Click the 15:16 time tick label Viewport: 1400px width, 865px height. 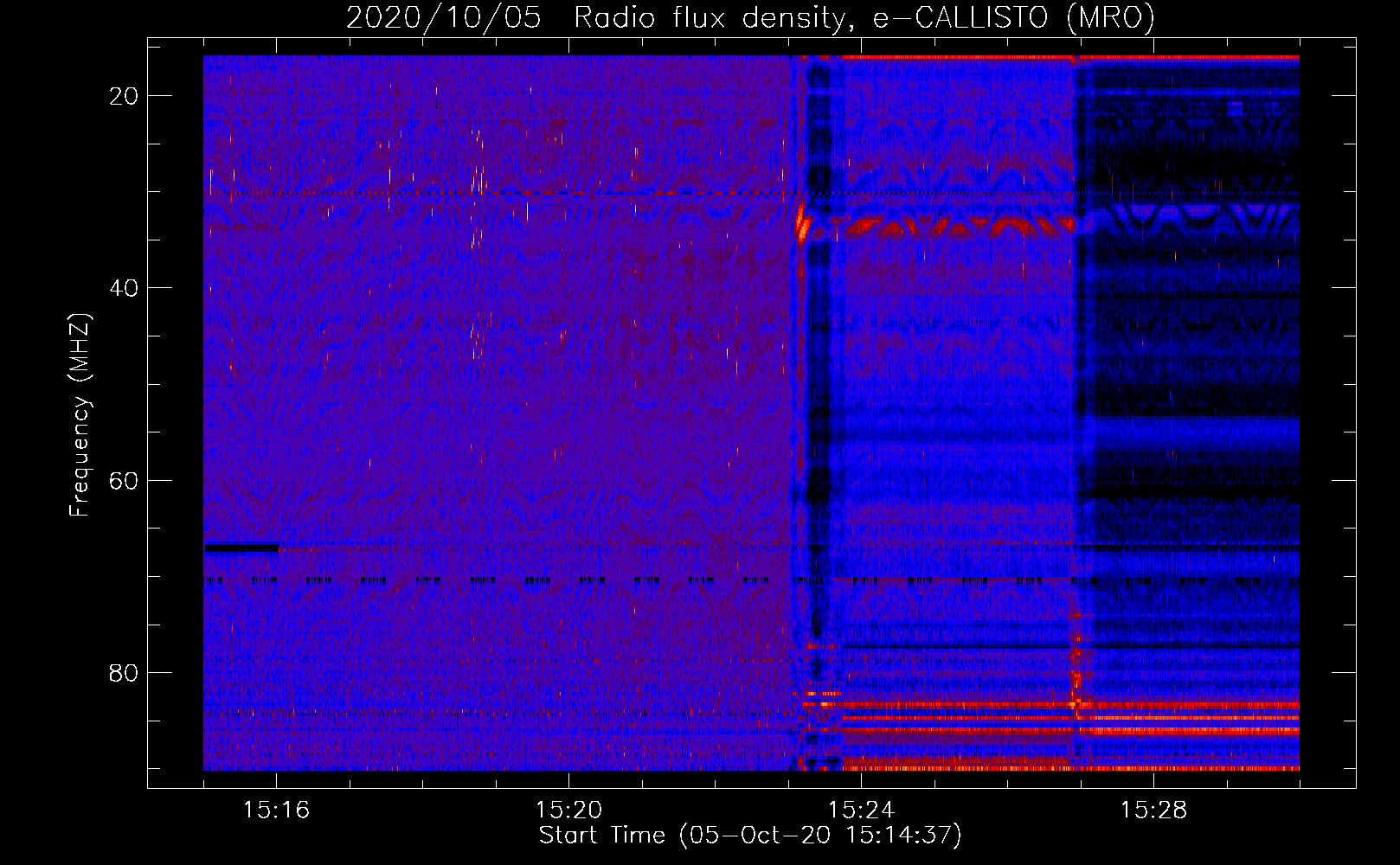pyautogui.click(x=276, y=811)
